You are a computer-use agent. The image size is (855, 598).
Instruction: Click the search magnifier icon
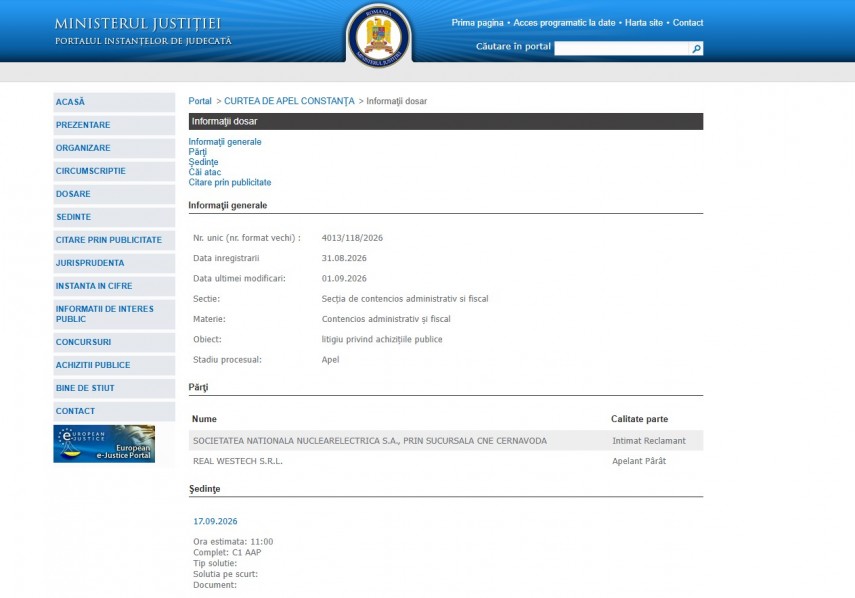click(696, 49)
